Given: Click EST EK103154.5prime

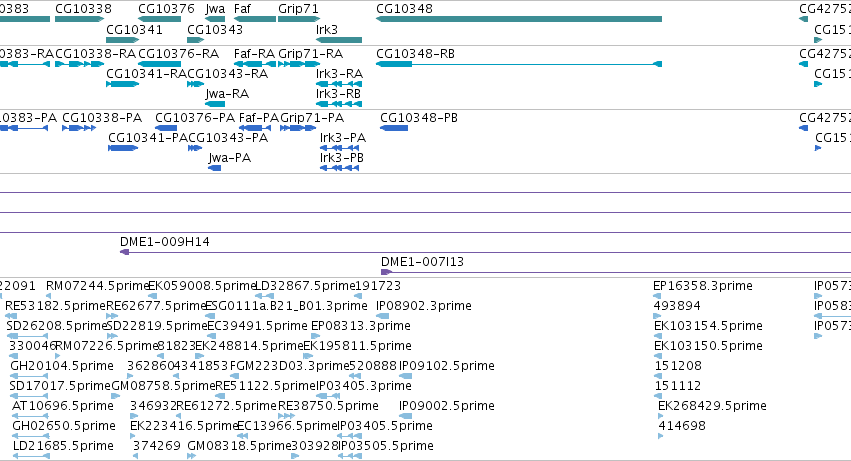Looking at the screenshot, I should tap(708, 326).
